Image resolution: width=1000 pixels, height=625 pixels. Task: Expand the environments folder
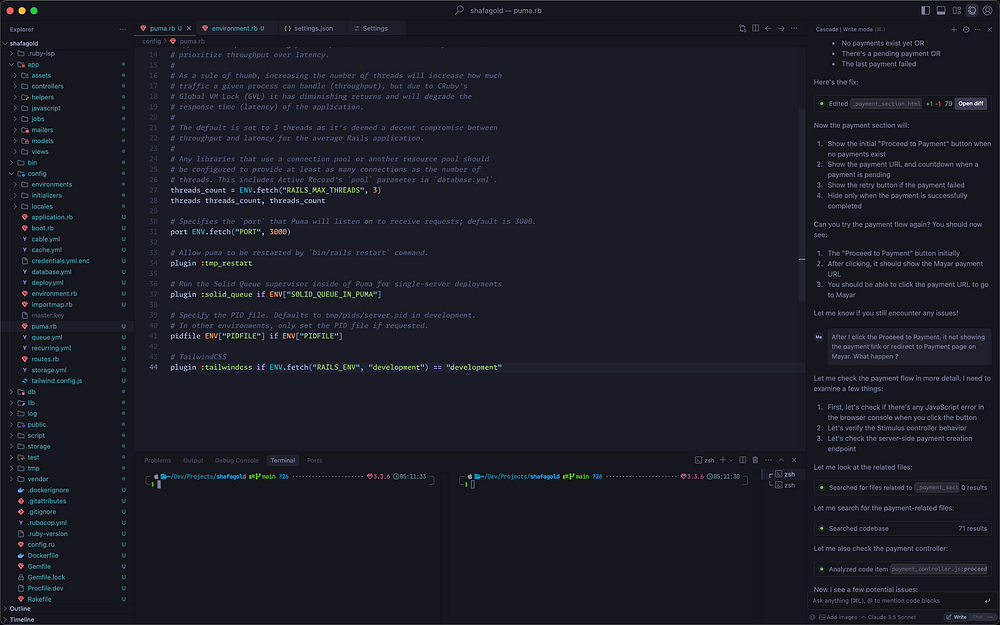tap(67, 184)
